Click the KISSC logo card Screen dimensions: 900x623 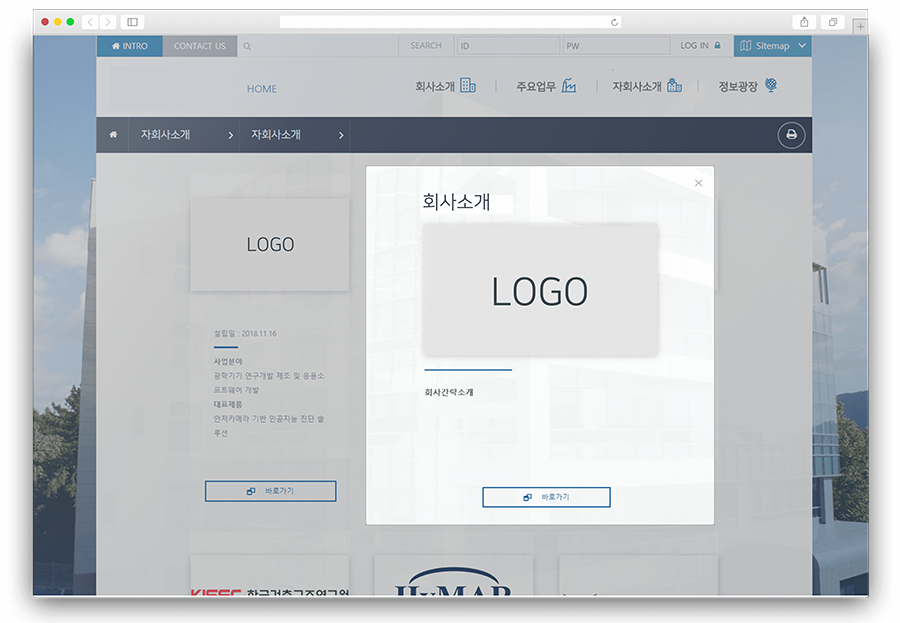pyautogui.click(x=270, y=575)
